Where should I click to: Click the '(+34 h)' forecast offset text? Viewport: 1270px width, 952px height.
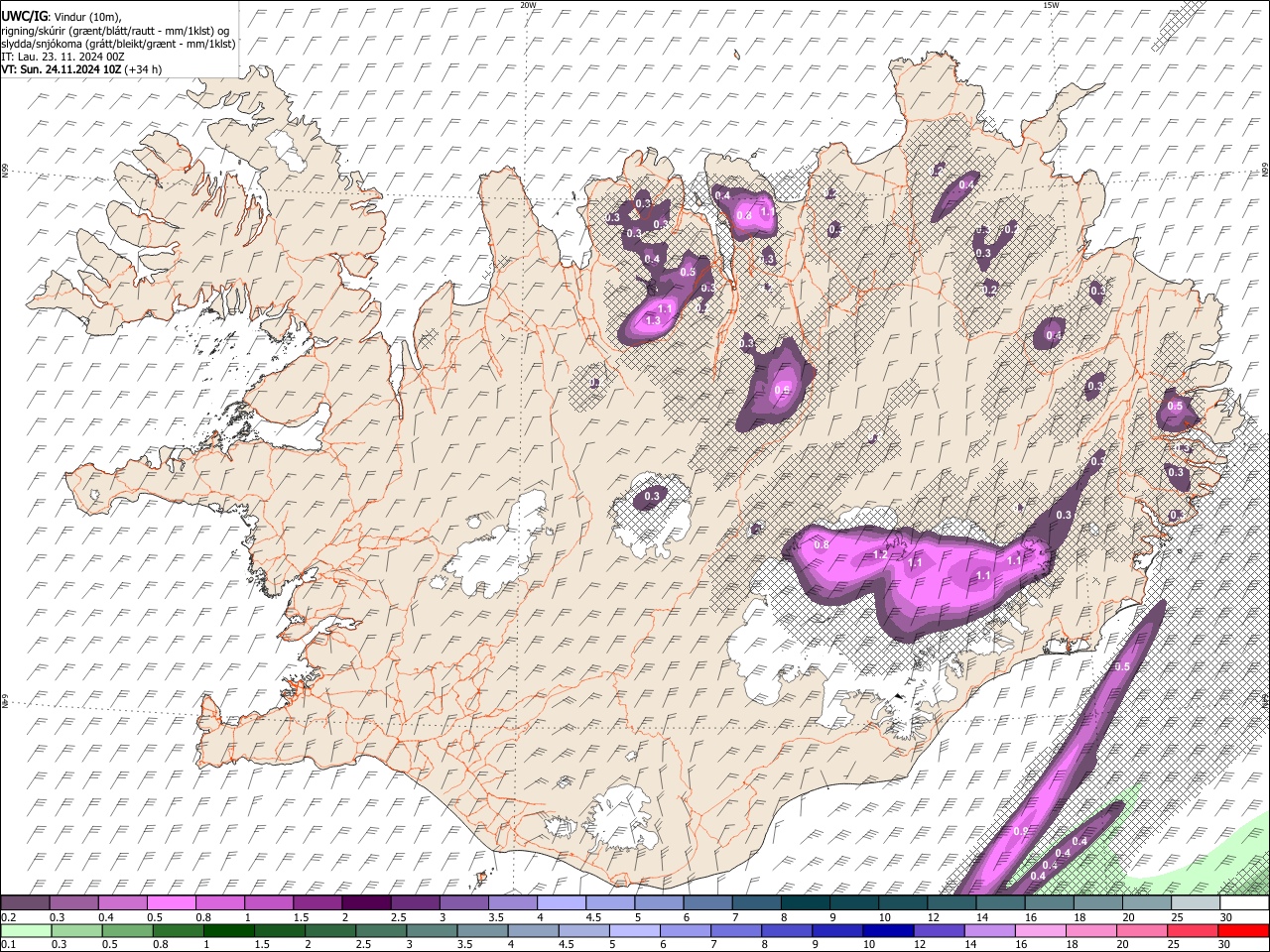(x=144, y=69)
